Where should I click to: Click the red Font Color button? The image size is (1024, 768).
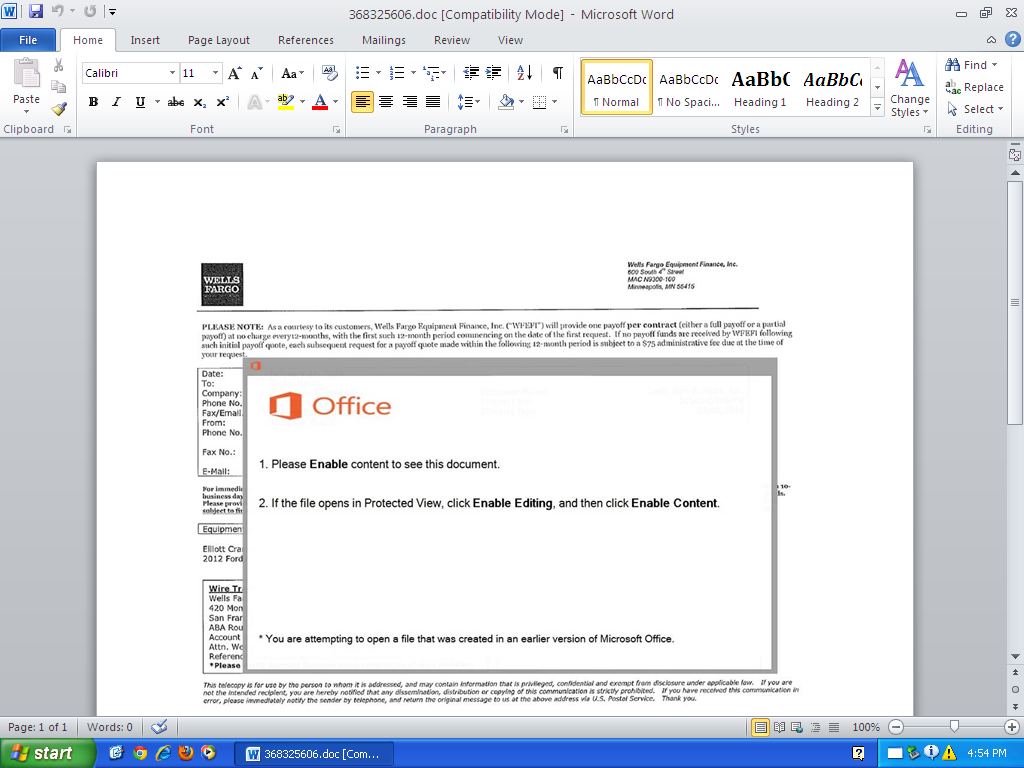(x=320, y=102)
